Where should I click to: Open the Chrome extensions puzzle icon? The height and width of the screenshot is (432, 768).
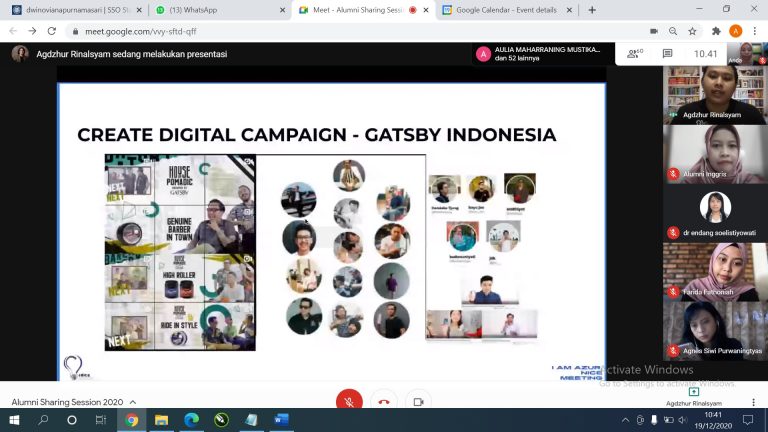[x=716, y=31]
